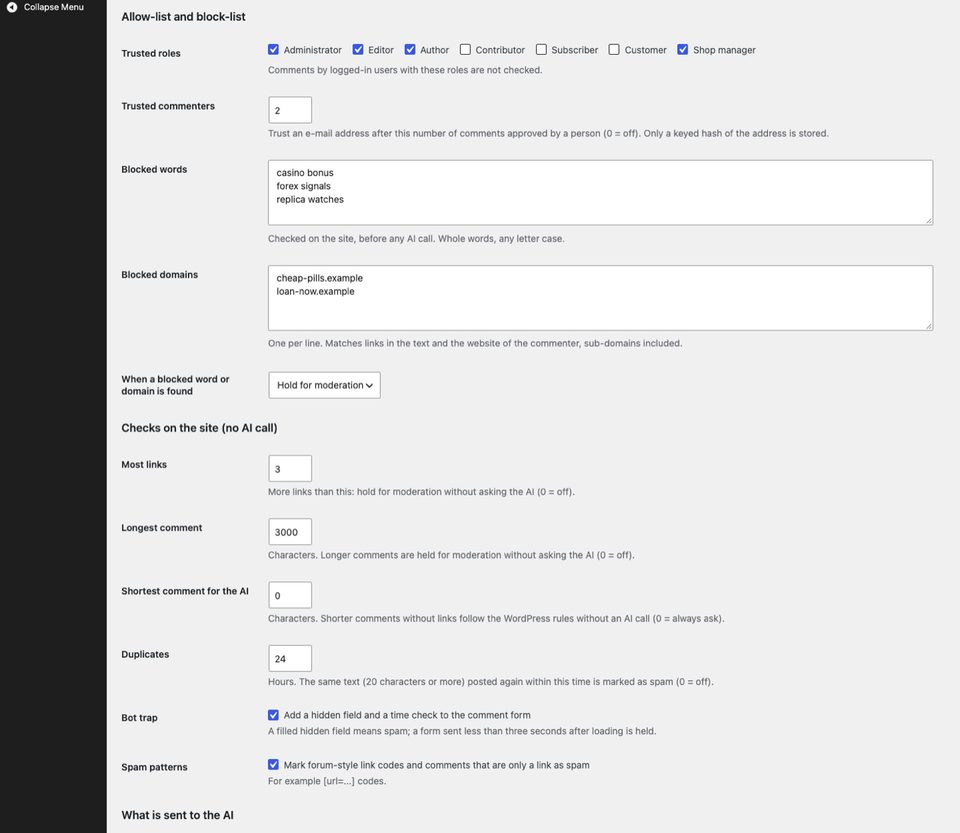Screen dimensions: 960x833
Task: Click the 'Blocked words' row label
Action: 154,170
